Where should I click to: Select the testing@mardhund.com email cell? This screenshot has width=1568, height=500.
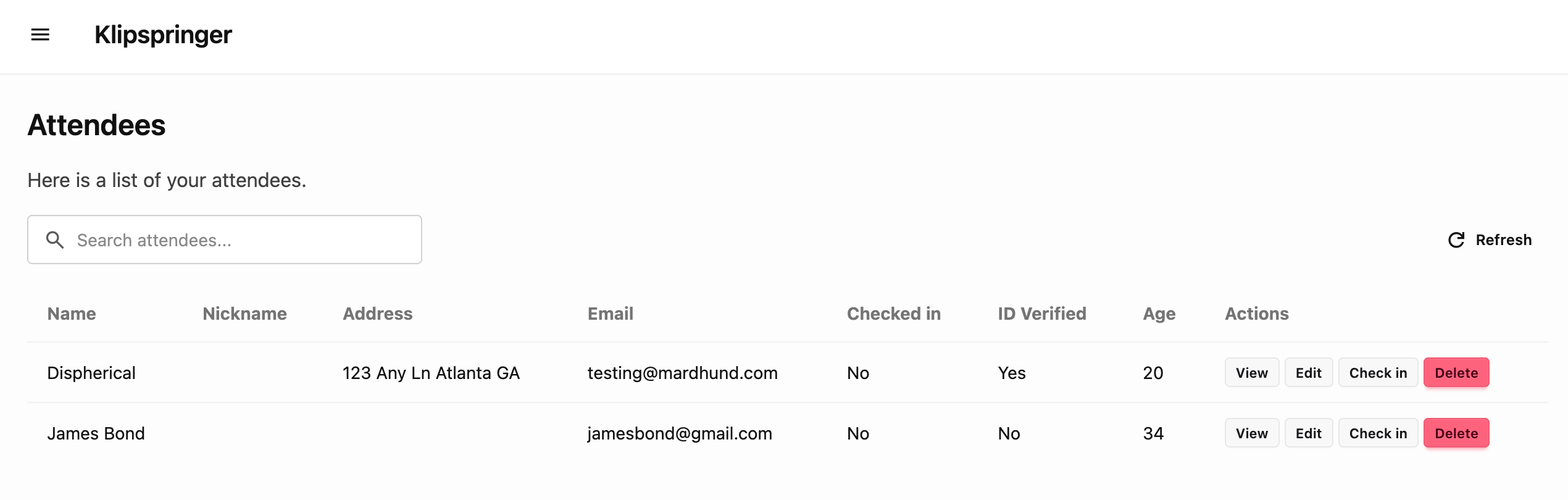point(682,373)
